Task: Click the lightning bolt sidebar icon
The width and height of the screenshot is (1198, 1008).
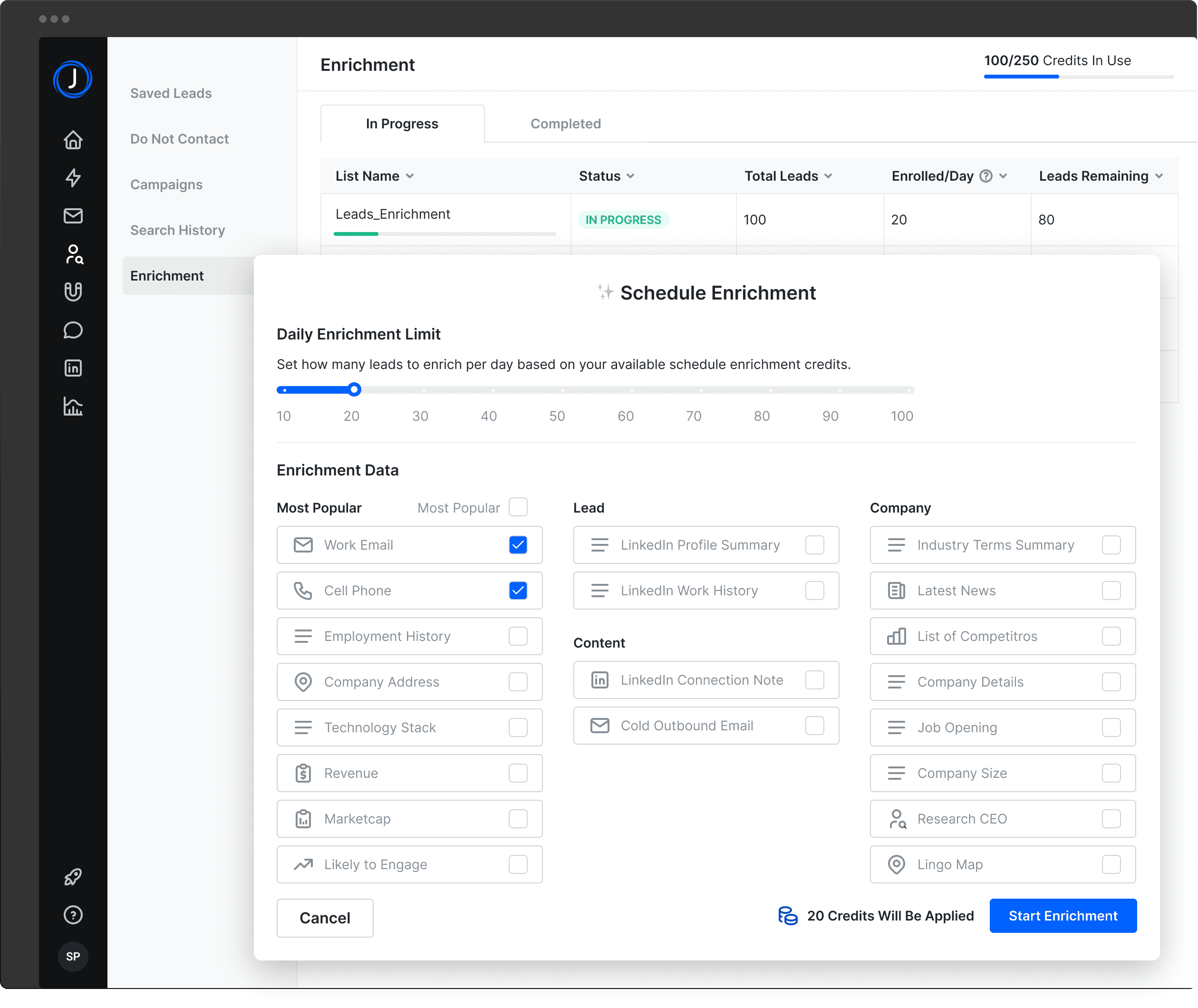Action: pos(73,178)
